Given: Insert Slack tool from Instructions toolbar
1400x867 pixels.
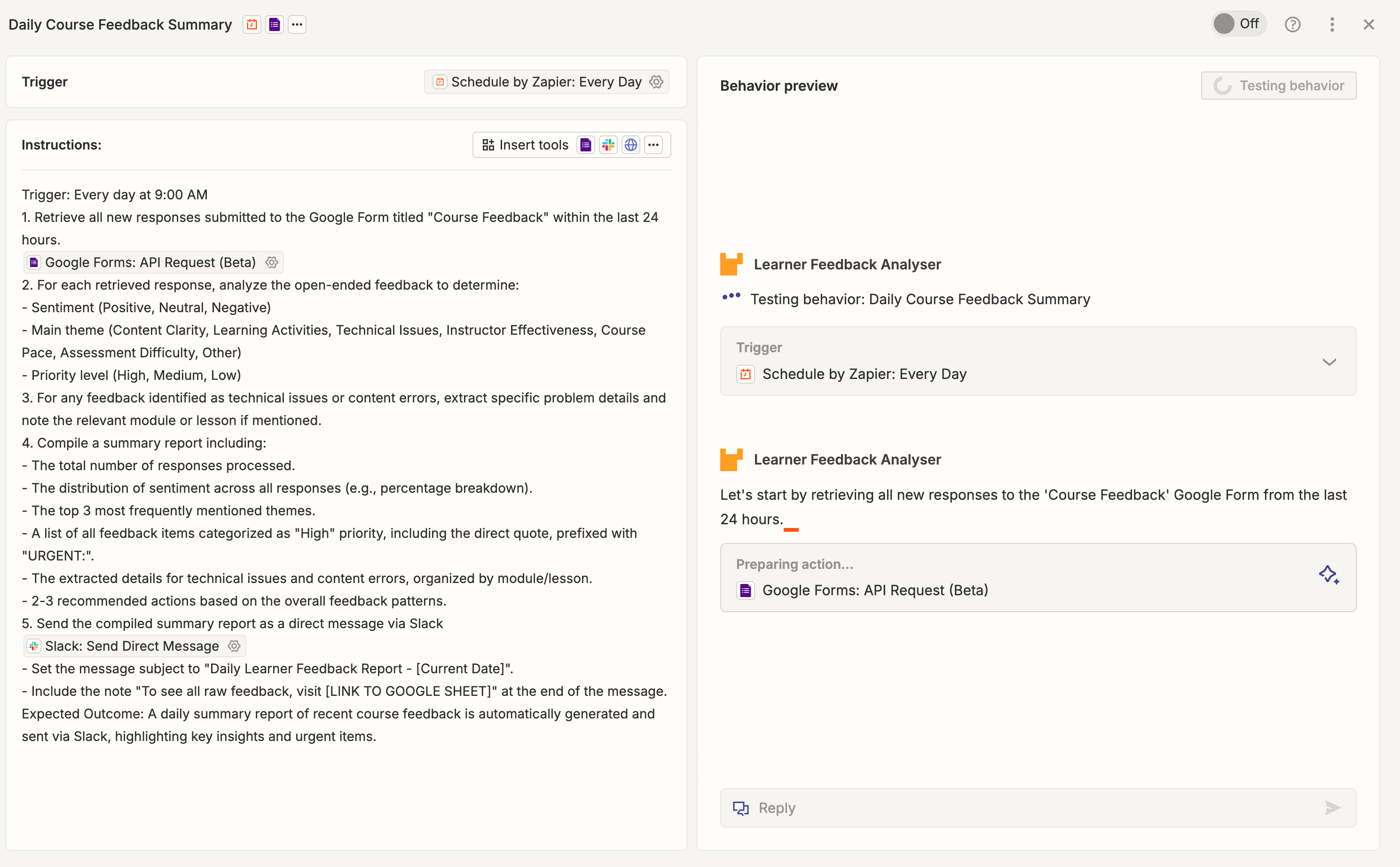Looking at the screenshot, I should [608, 145].
